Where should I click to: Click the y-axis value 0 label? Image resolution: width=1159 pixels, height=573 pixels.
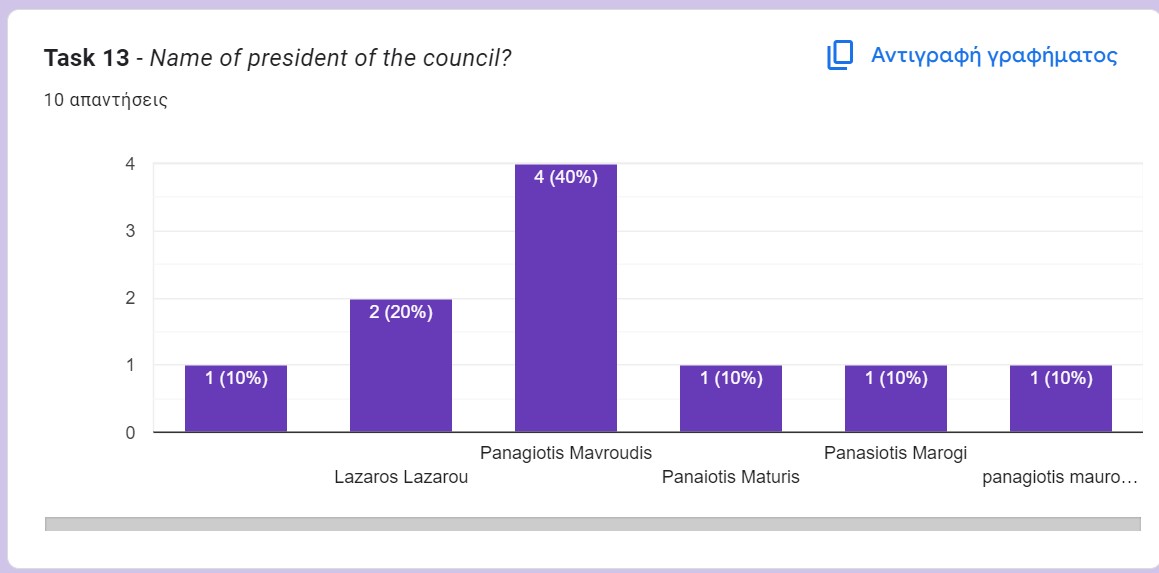[130, 433]
